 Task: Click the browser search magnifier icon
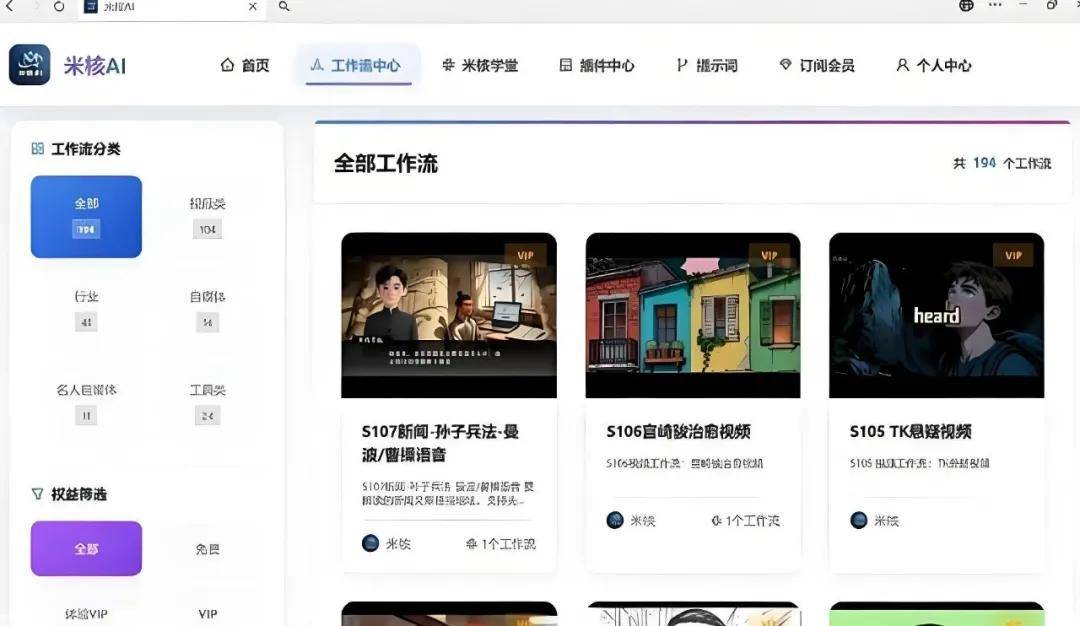pyautogui.click(x=284, y=6)
